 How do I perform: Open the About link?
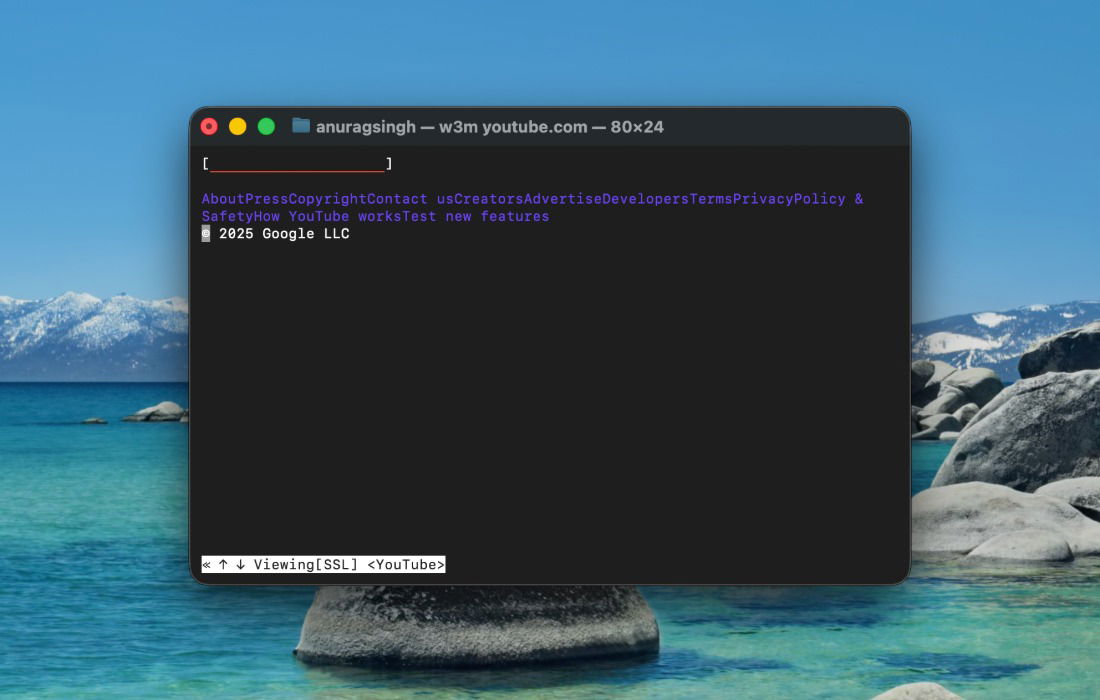223,199
